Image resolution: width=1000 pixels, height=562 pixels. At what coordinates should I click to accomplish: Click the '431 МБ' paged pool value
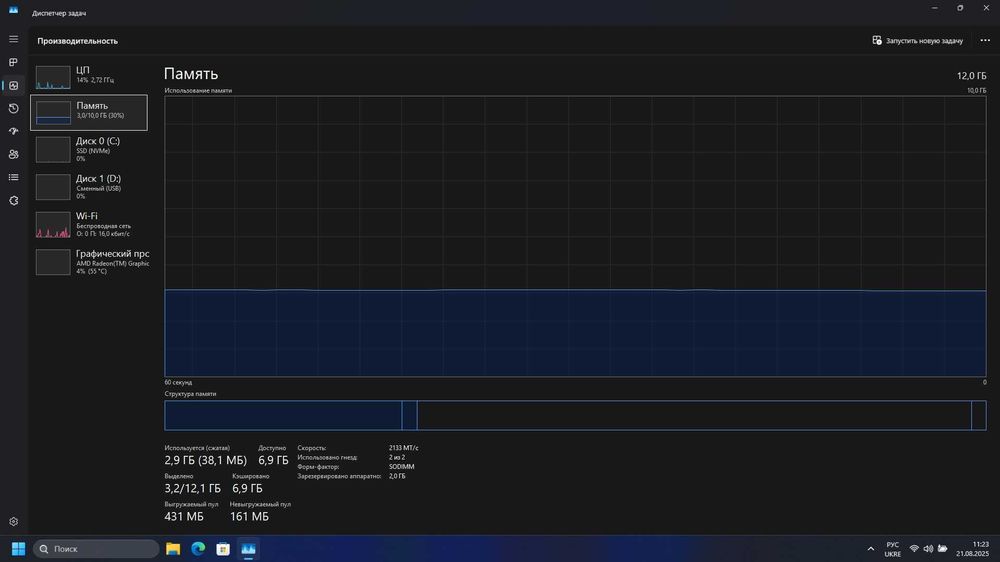coord(184,516)
